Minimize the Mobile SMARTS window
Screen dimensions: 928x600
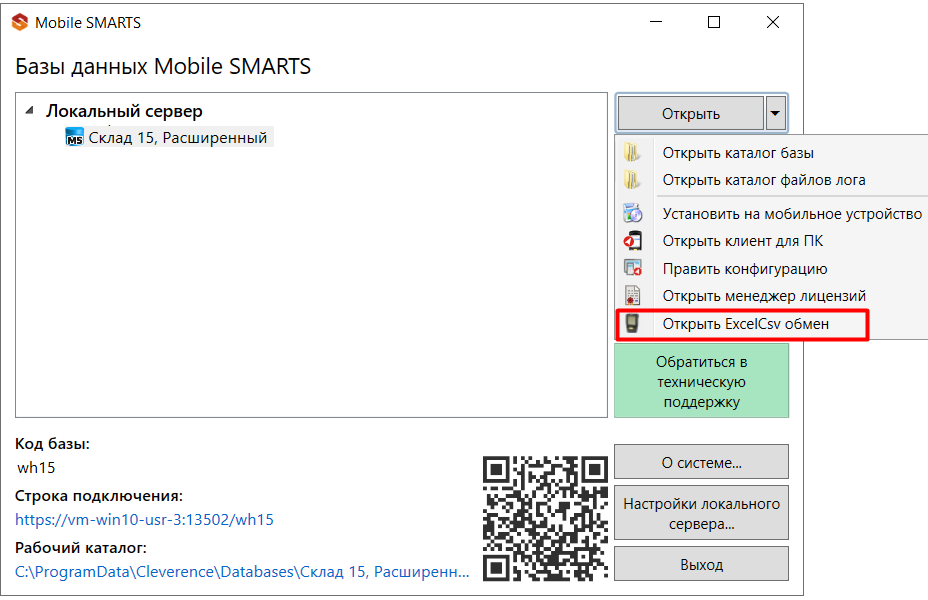click(x=656, y=22)
